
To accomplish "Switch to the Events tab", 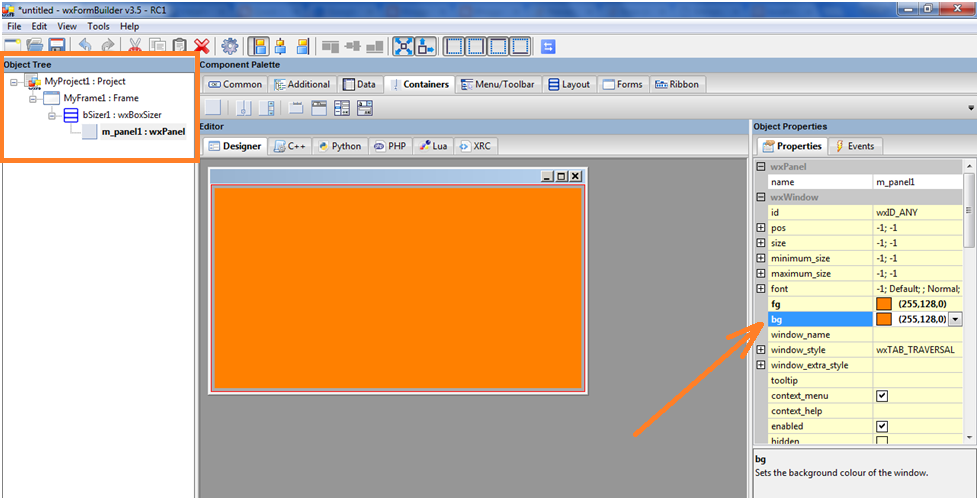I will [x=855, y=146].
